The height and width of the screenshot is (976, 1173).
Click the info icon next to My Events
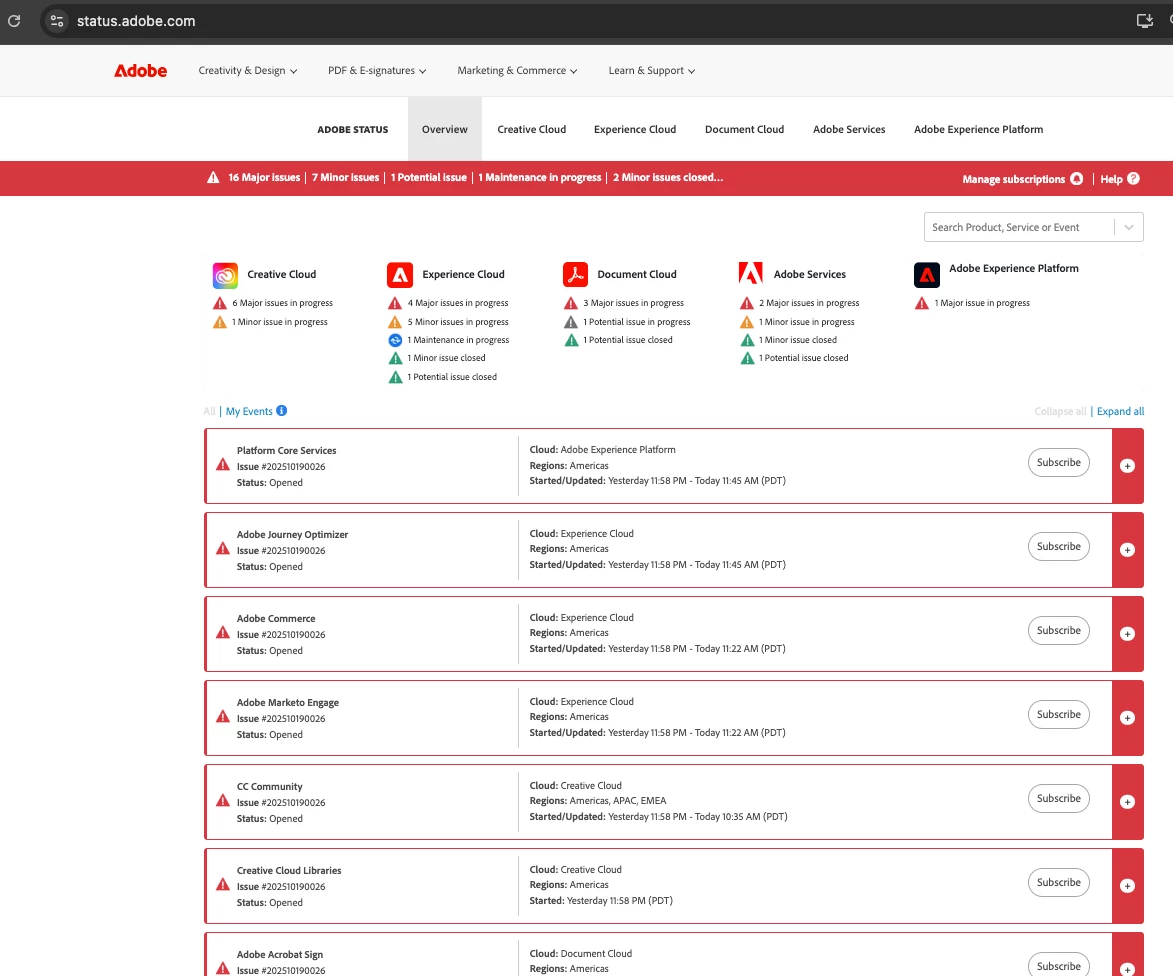click(281, 411)
